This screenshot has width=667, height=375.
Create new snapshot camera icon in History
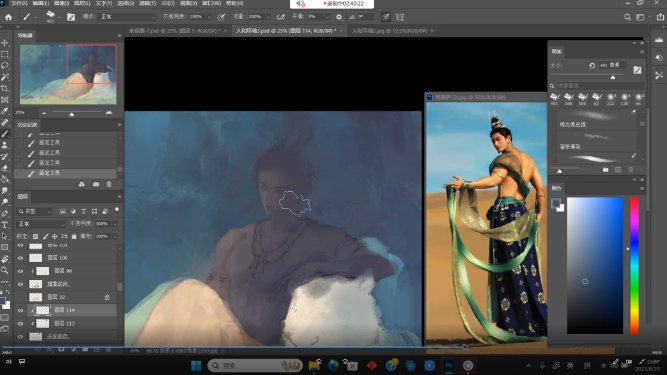point(96,184)
